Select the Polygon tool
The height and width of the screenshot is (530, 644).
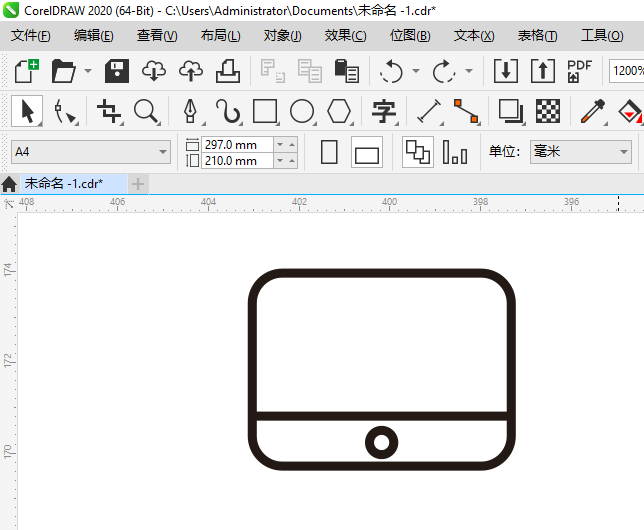coord(339,111)
